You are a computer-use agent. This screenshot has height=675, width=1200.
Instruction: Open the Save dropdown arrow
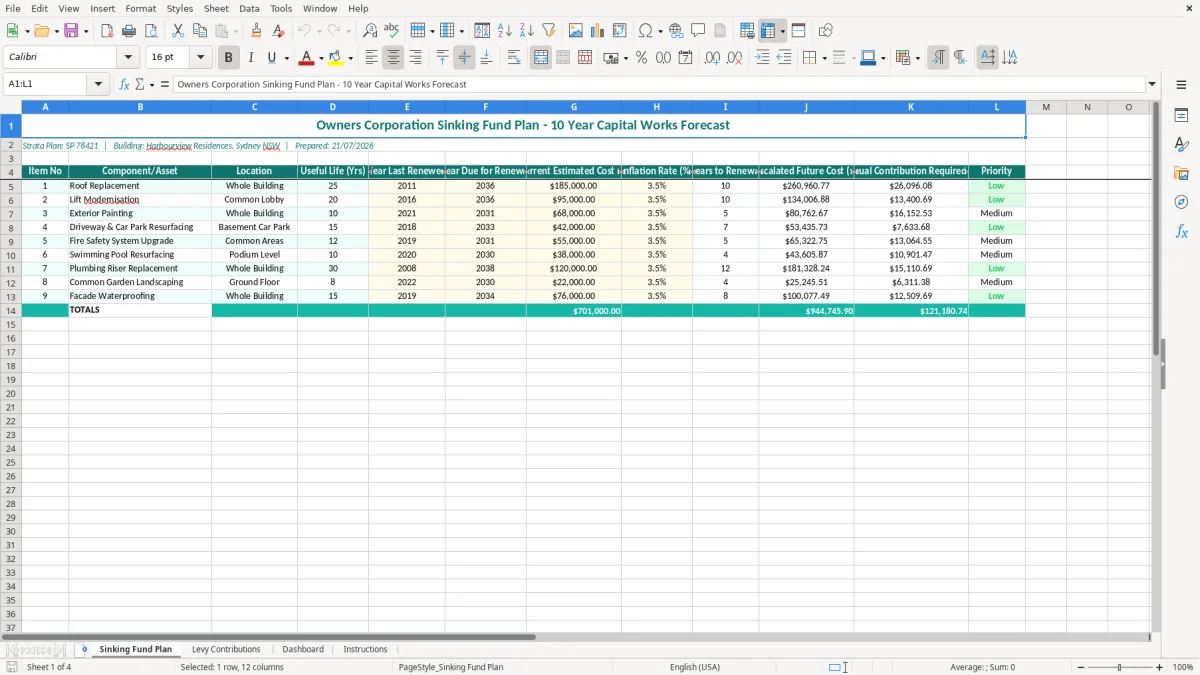point(86,31)
